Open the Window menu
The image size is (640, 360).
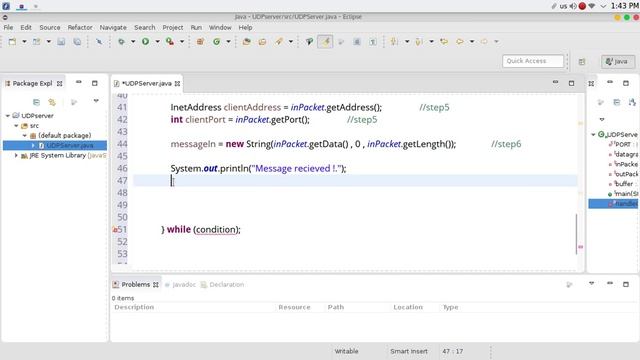220,27
